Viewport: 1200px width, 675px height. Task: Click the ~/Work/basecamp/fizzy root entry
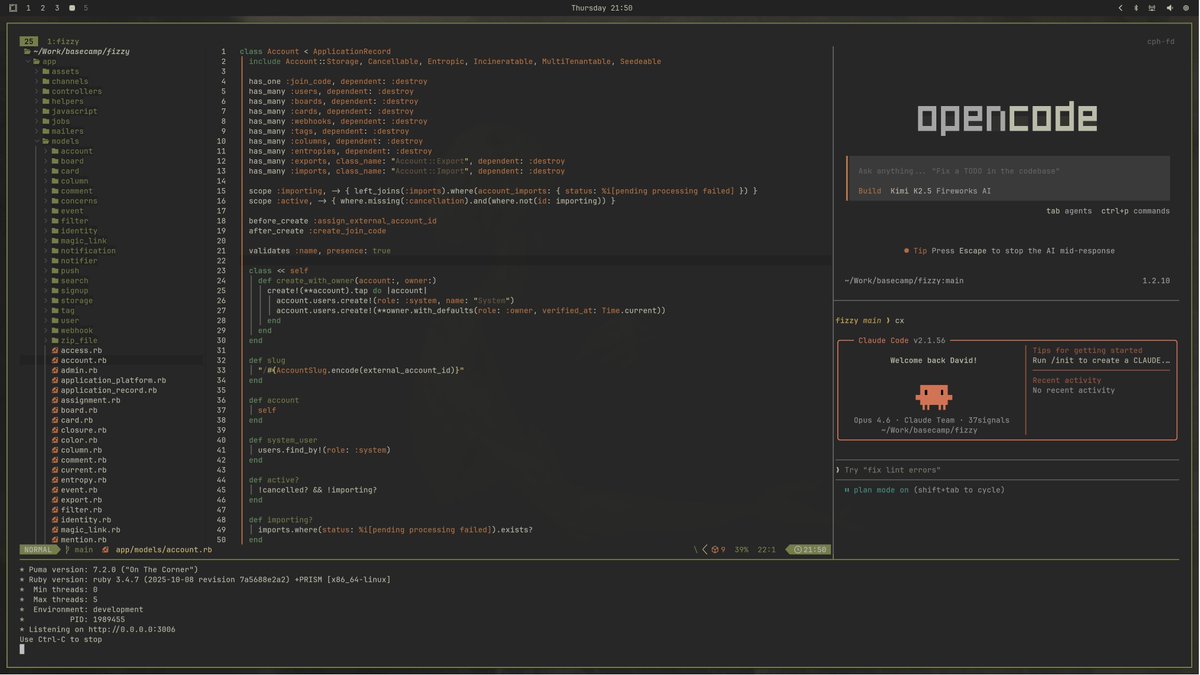pos(81,52)
